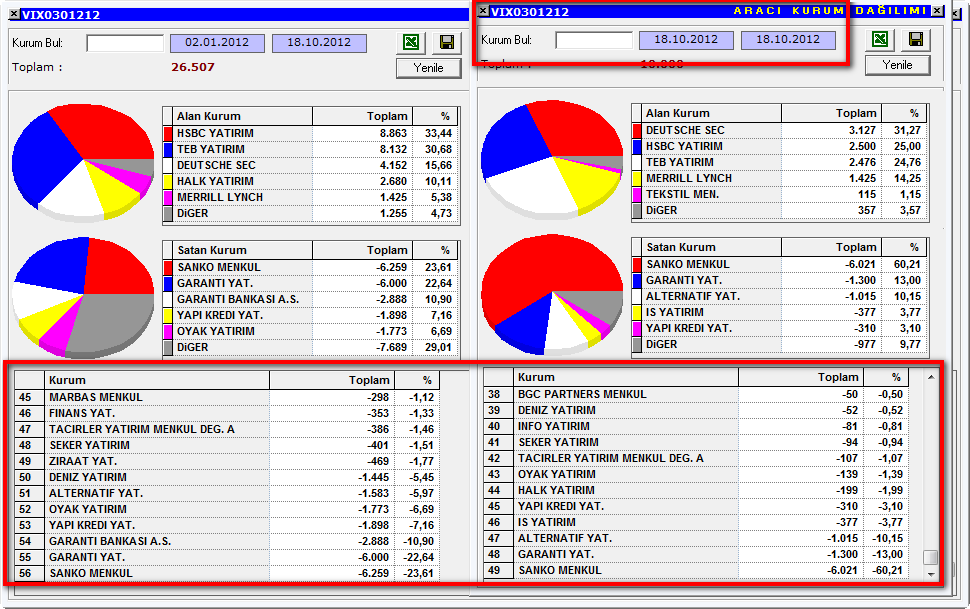Screen dimensions: 970x609
Task: Select MERRILL LYNCH row in right Alan Kurum table
Action: [780, 178]
